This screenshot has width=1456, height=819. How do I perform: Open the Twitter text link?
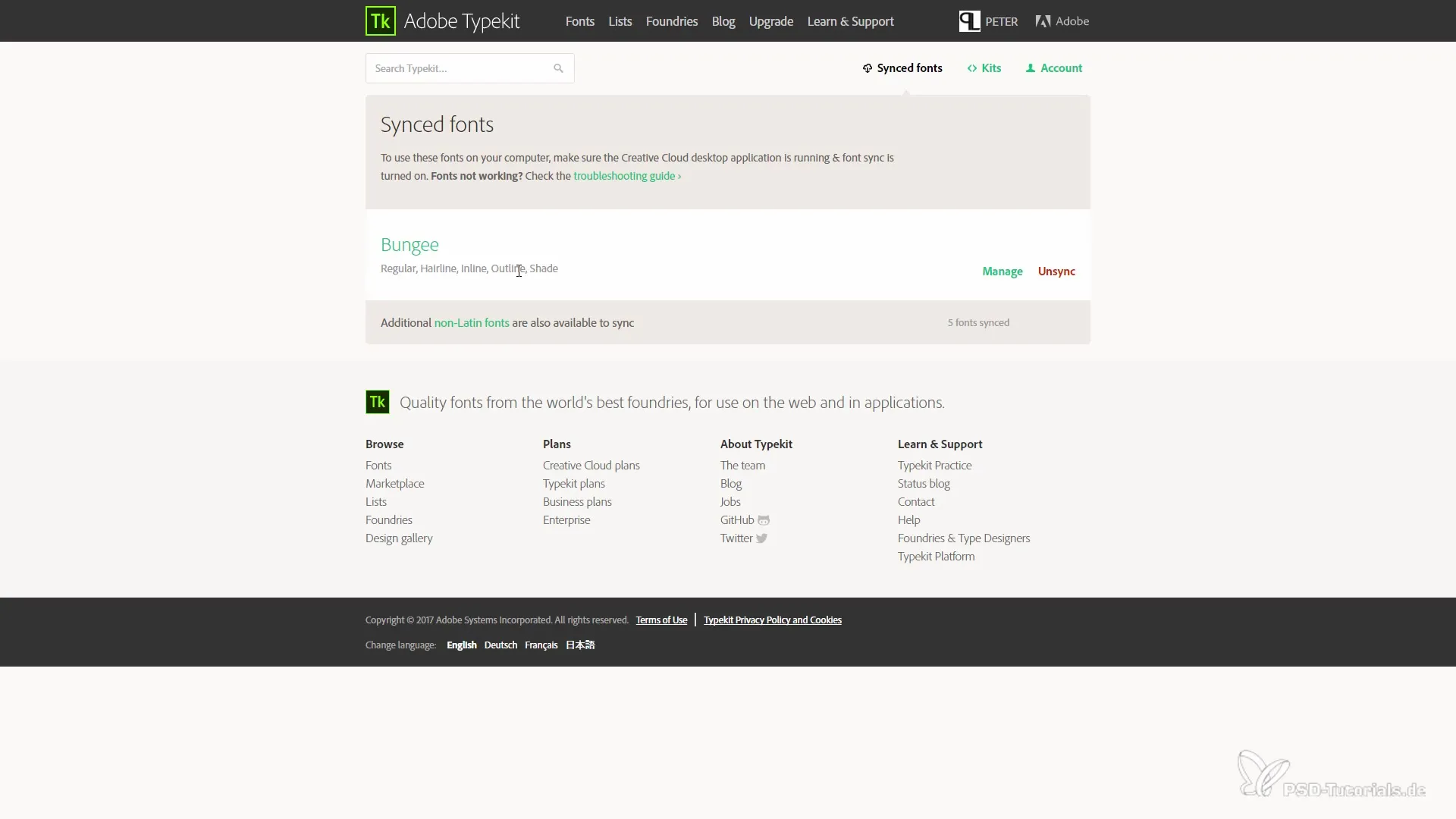(x=736, y=538)
